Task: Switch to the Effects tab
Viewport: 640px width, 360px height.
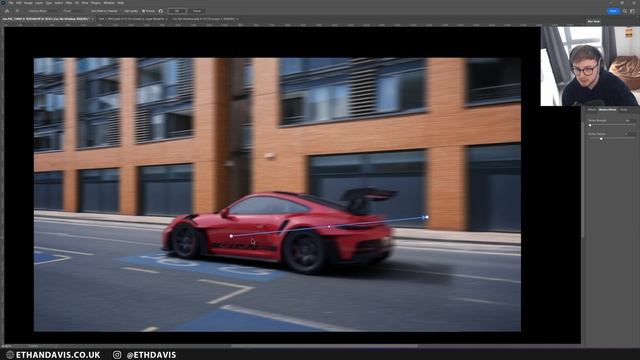Action: coord(591,110)
